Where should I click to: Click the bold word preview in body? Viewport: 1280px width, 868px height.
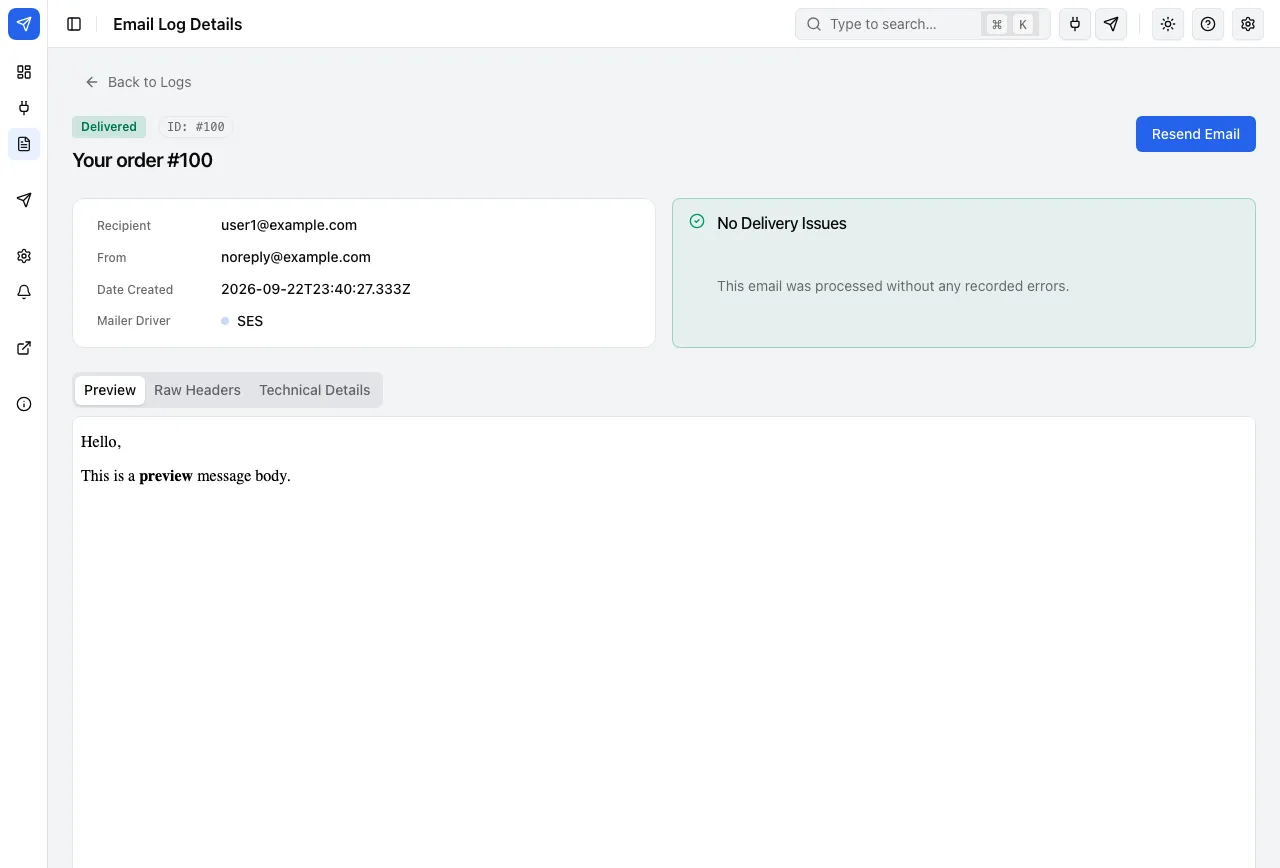pos(166,476)
